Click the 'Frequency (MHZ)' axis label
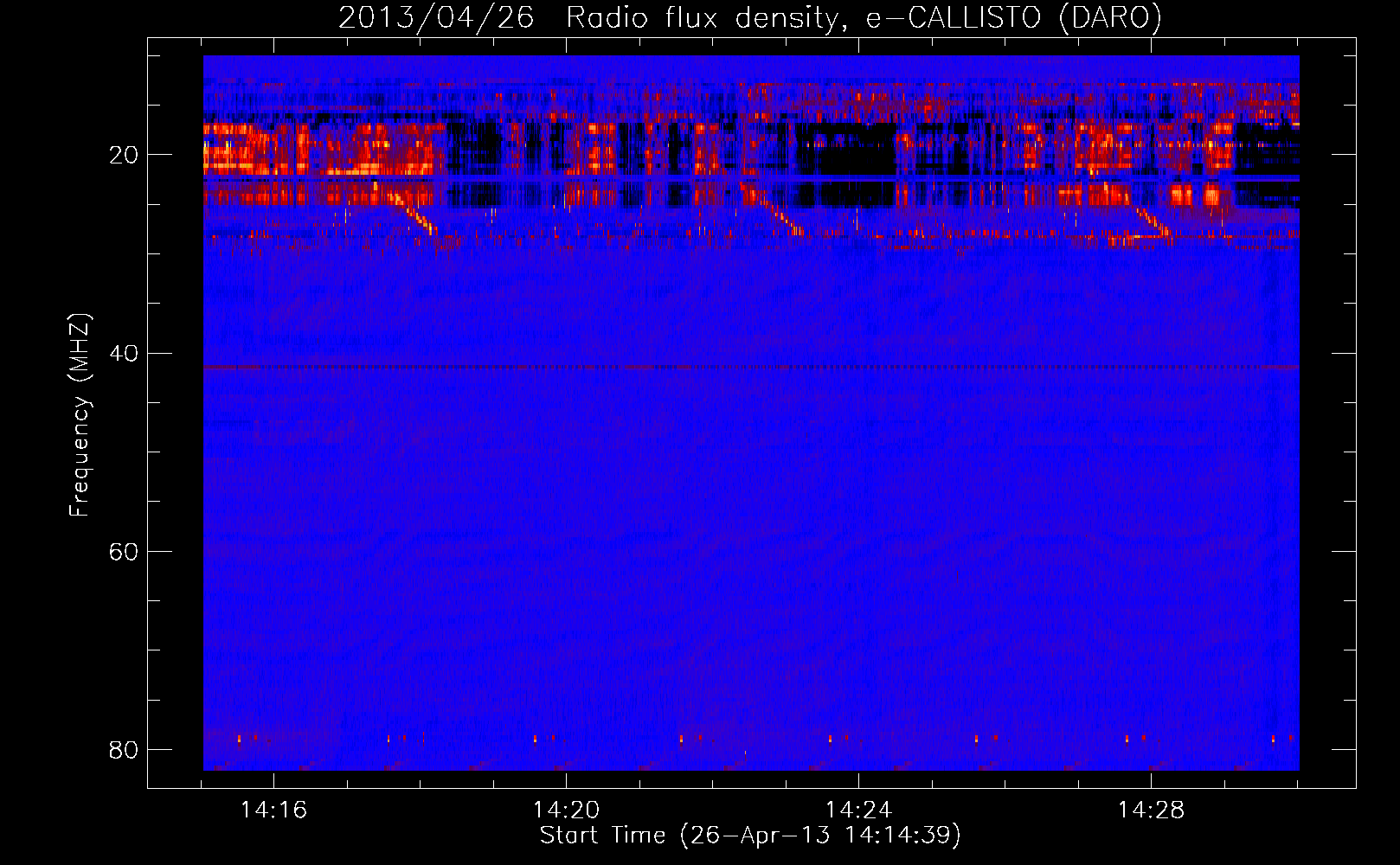The image size is (1400, 865). point(80,415)
